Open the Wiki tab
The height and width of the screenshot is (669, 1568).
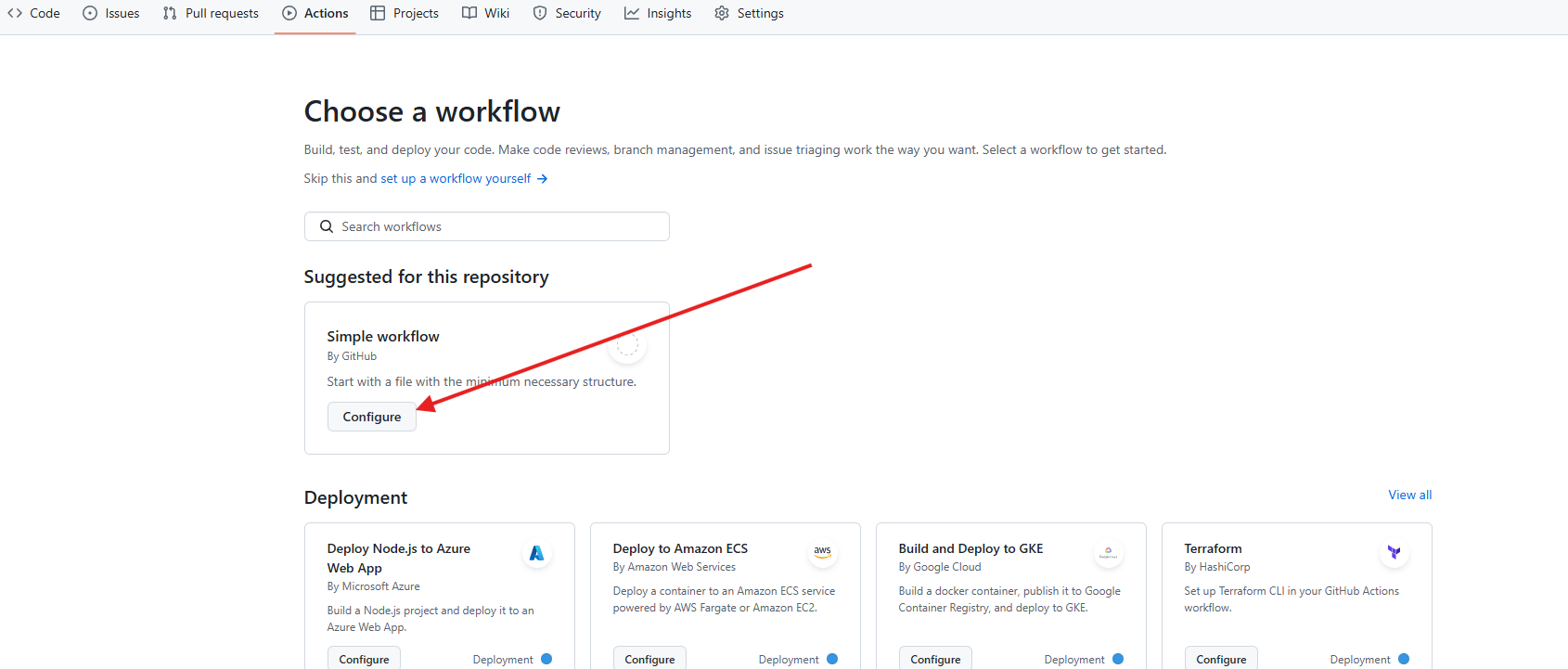coord(486,13)
